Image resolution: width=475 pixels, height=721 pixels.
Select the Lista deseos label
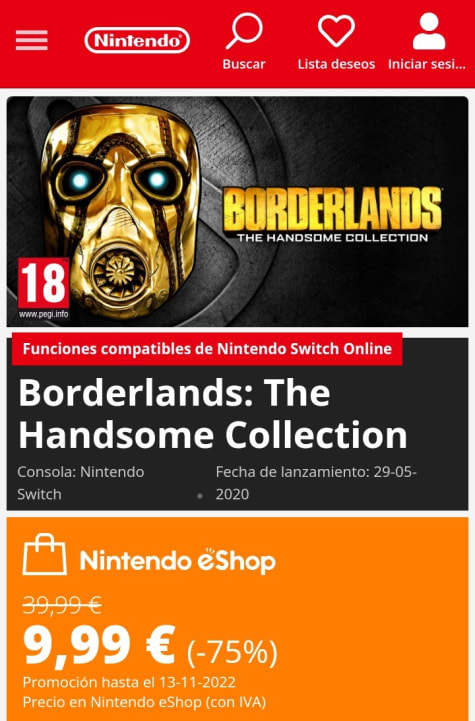point(336,64)
